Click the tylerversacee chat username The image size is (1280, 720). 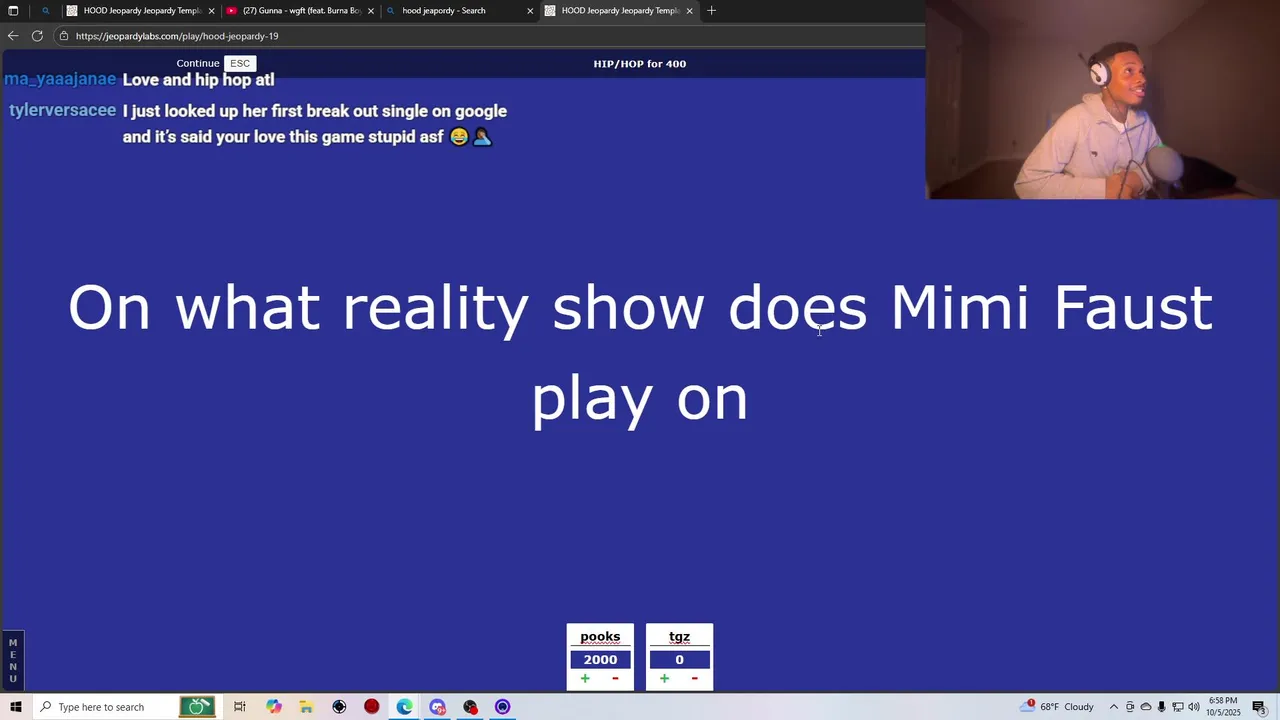click(x=62, y=110)
